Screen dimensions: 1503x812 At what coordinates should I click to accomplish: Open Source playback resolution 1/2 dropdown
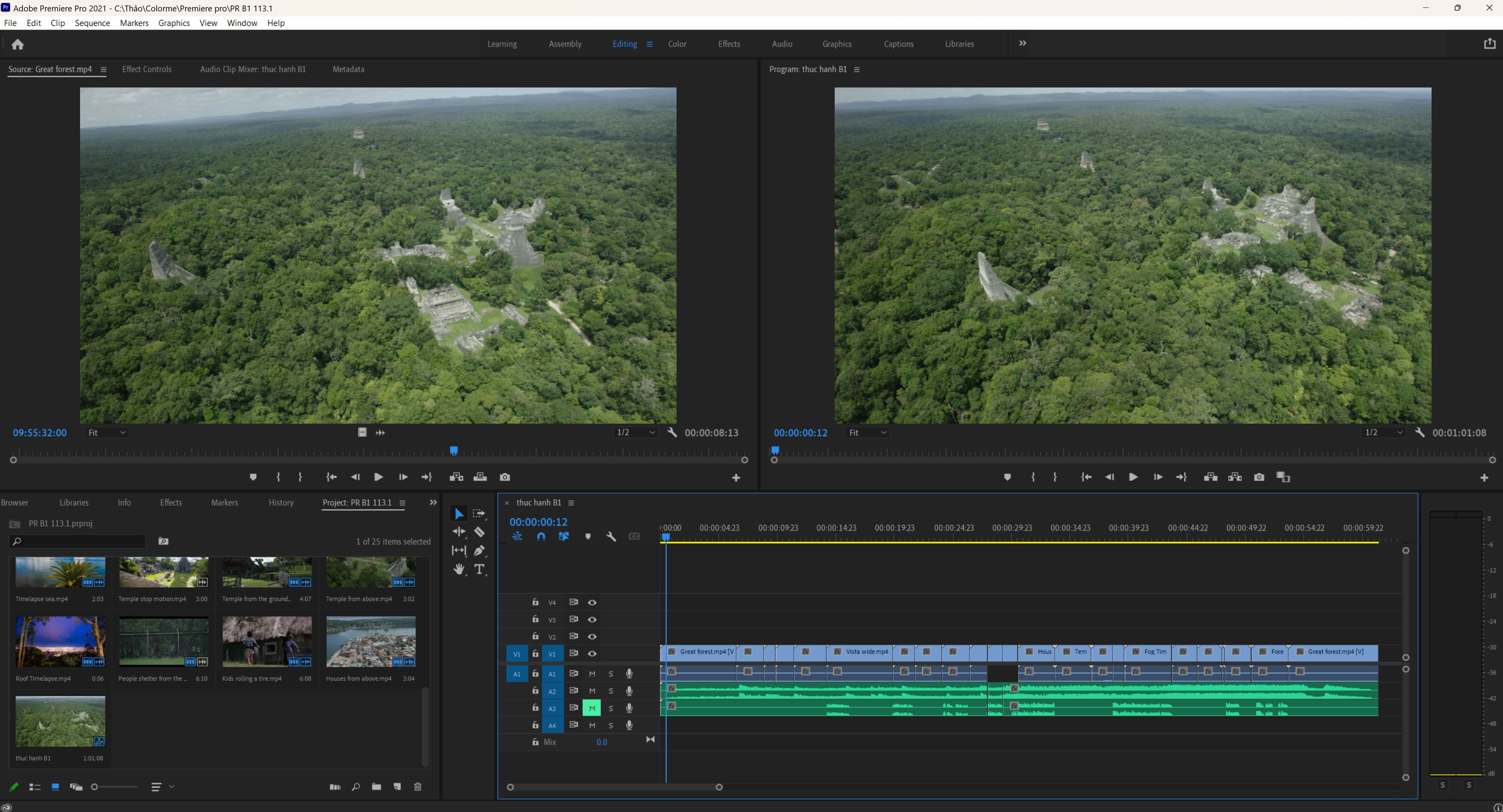pyautogui.click(x=636, y=433)
